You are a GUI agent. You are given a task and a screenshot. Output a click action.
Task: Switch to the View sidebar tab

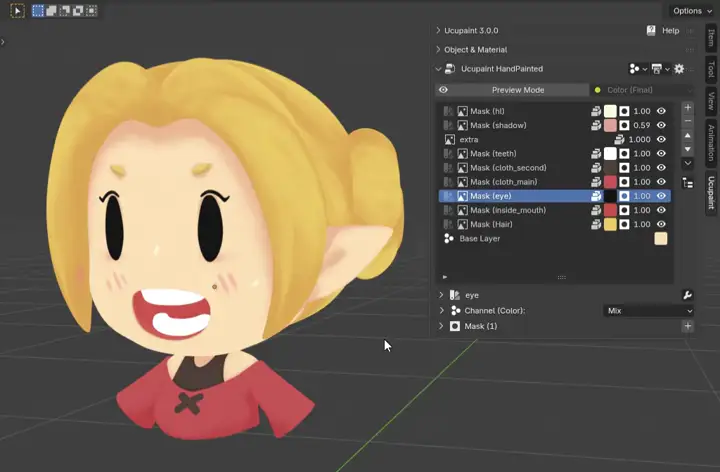(712, 101)
